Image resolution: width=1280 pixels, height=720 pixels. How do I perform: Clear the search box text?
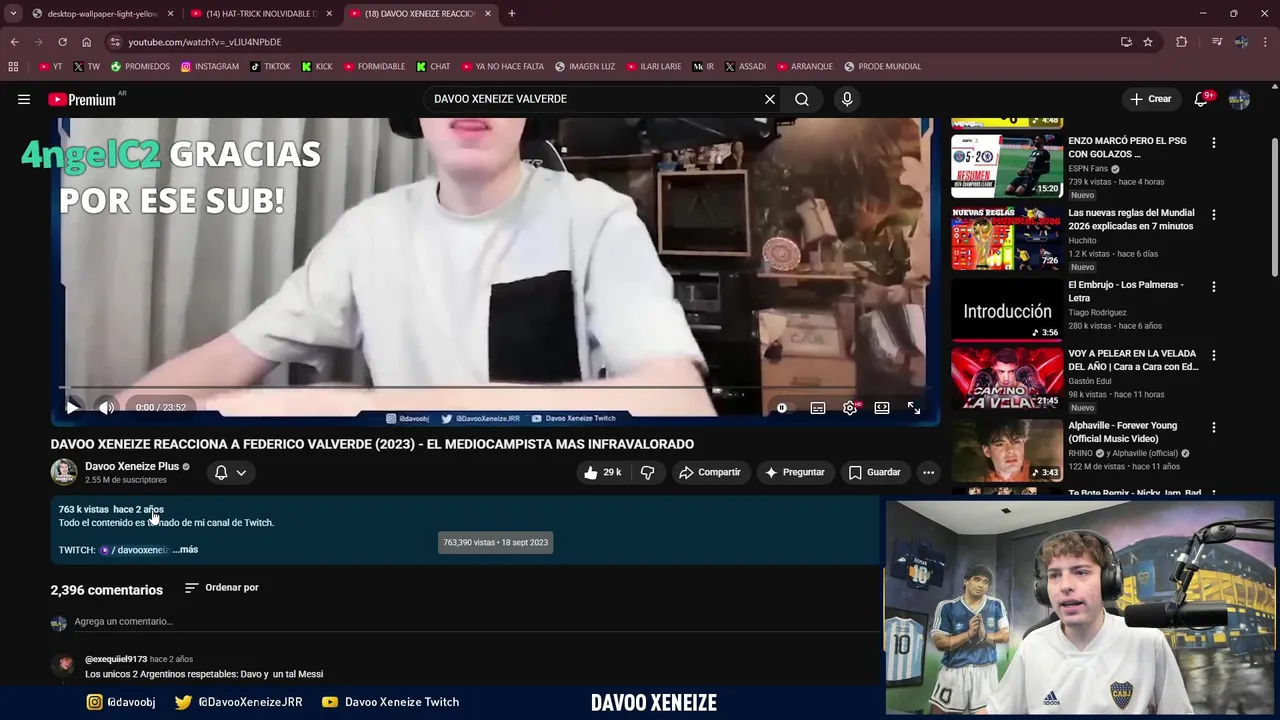click(x=769, y=99)
